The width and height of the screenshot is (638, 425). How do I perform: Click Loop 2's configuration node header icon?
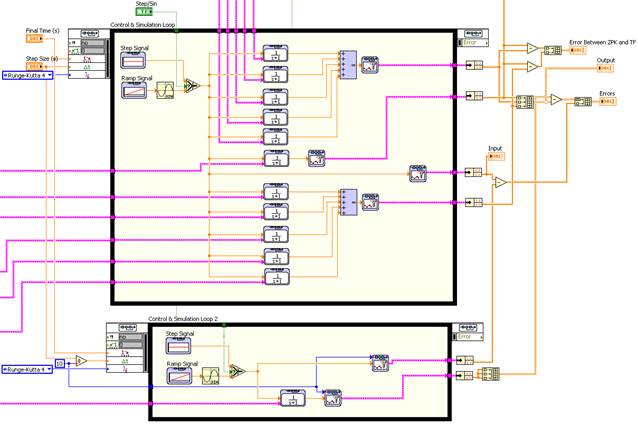pos(127,327)
